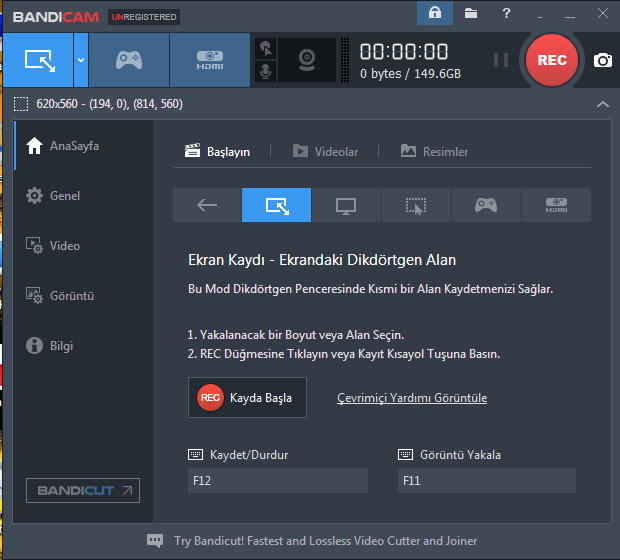Select the screen rectangle recording mode in top bar
The image size is (620, 560).
pyautogui.click(x=38, y=60)
